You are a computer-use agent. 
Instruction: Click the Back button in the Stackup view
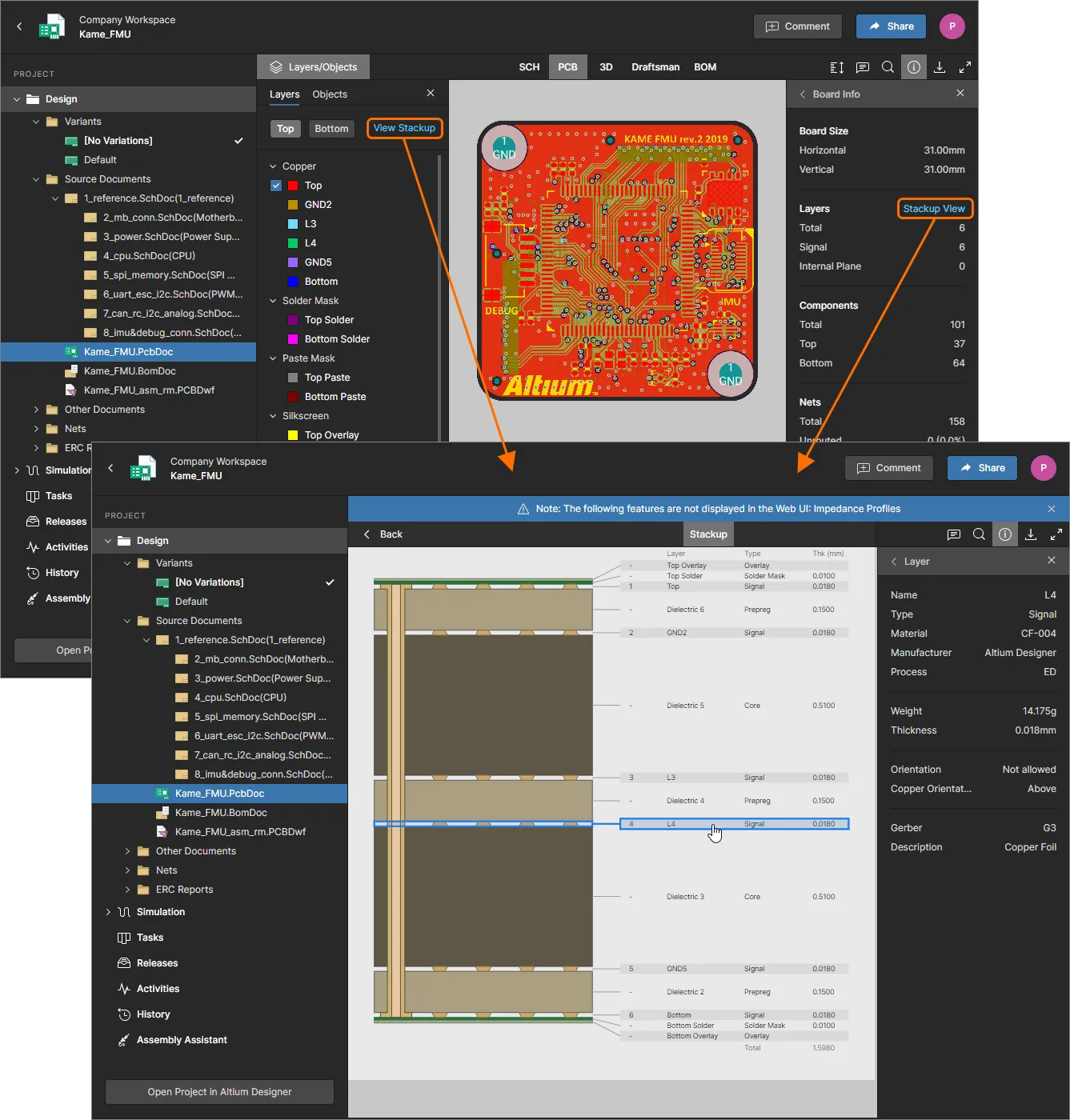[x=383, y=534]
